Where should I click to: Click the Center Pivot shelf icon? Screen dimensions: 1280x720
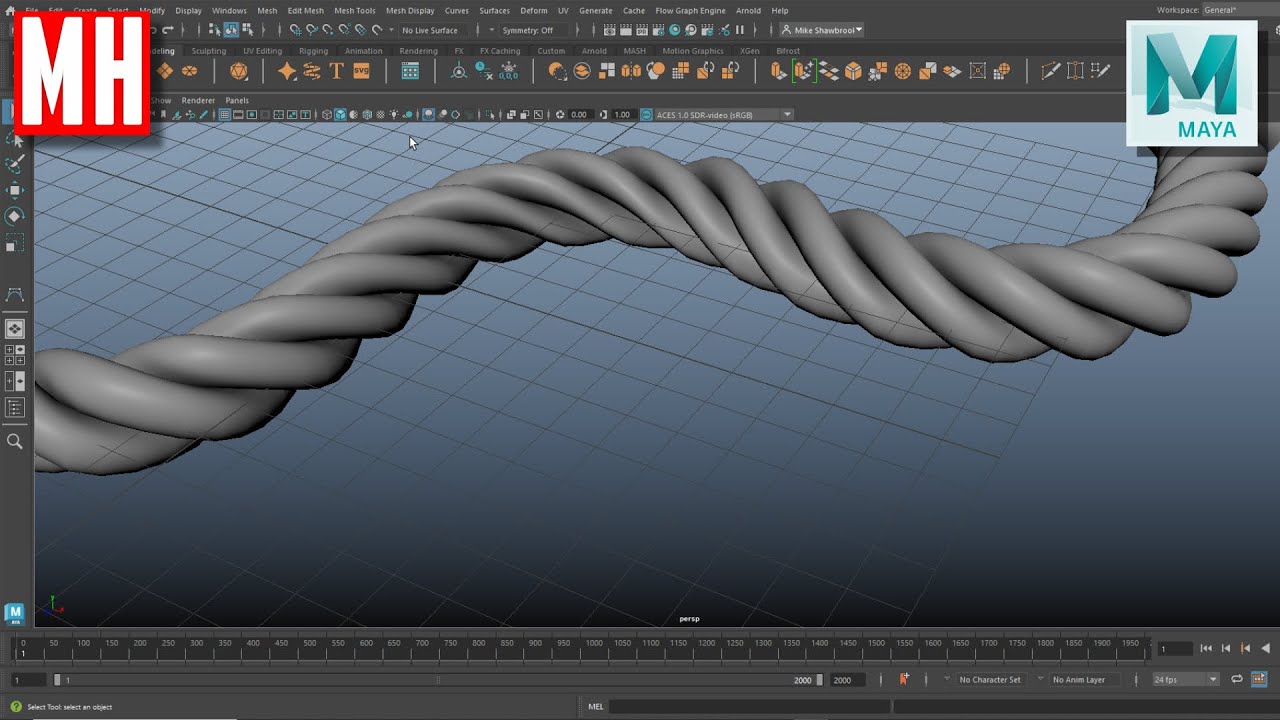(x=458, y=70)
